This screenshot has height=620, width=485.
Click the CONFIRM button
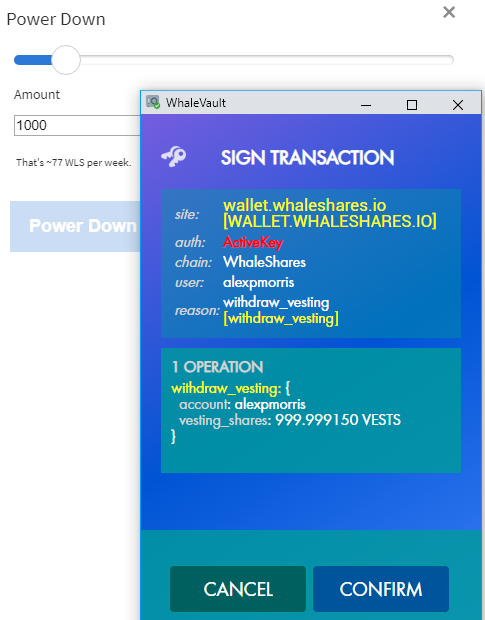point(381,589)
